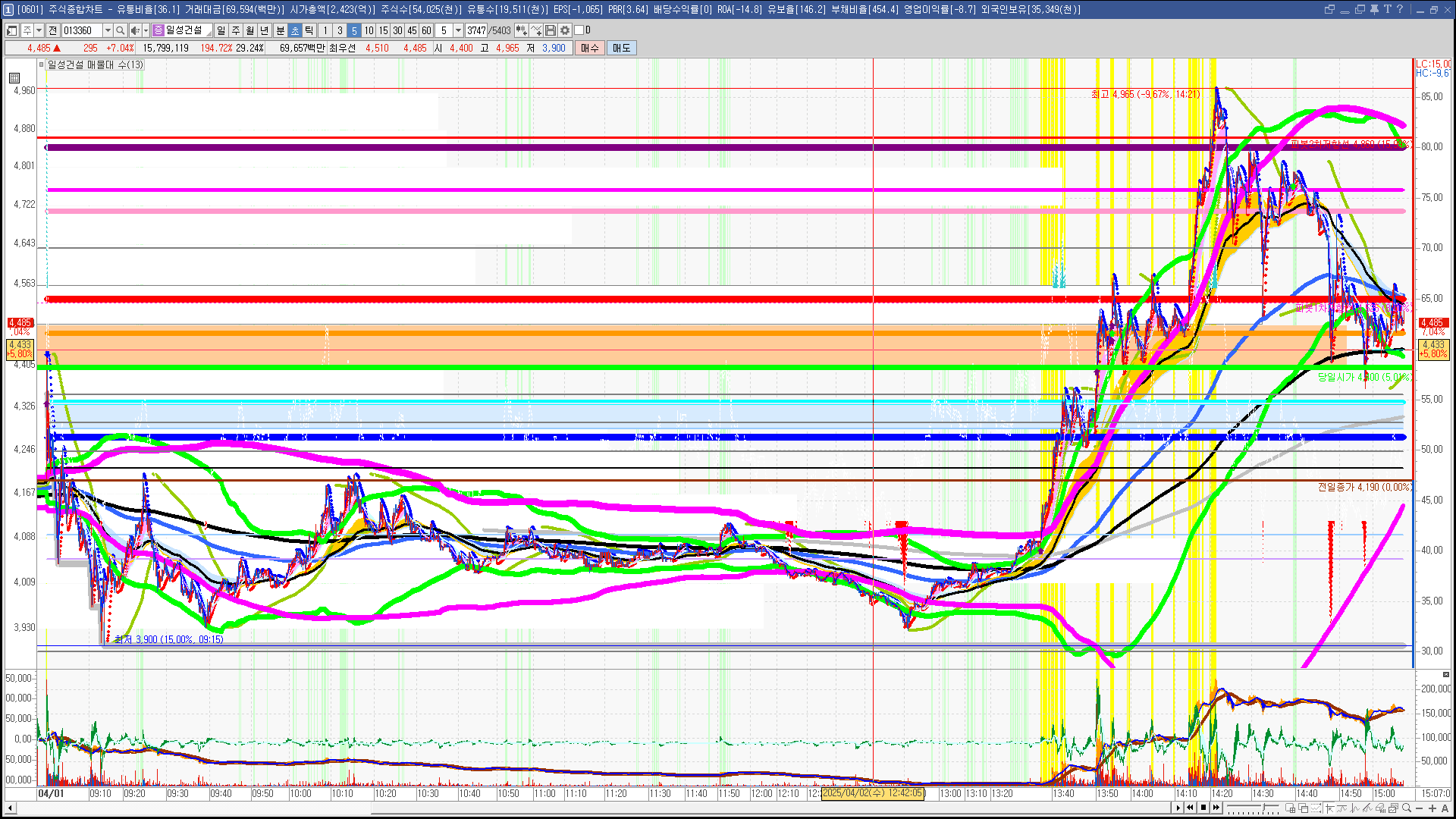The image size is (1456, 819).
Task: Select 분 minute chart toggle
Action: point(280,30)
